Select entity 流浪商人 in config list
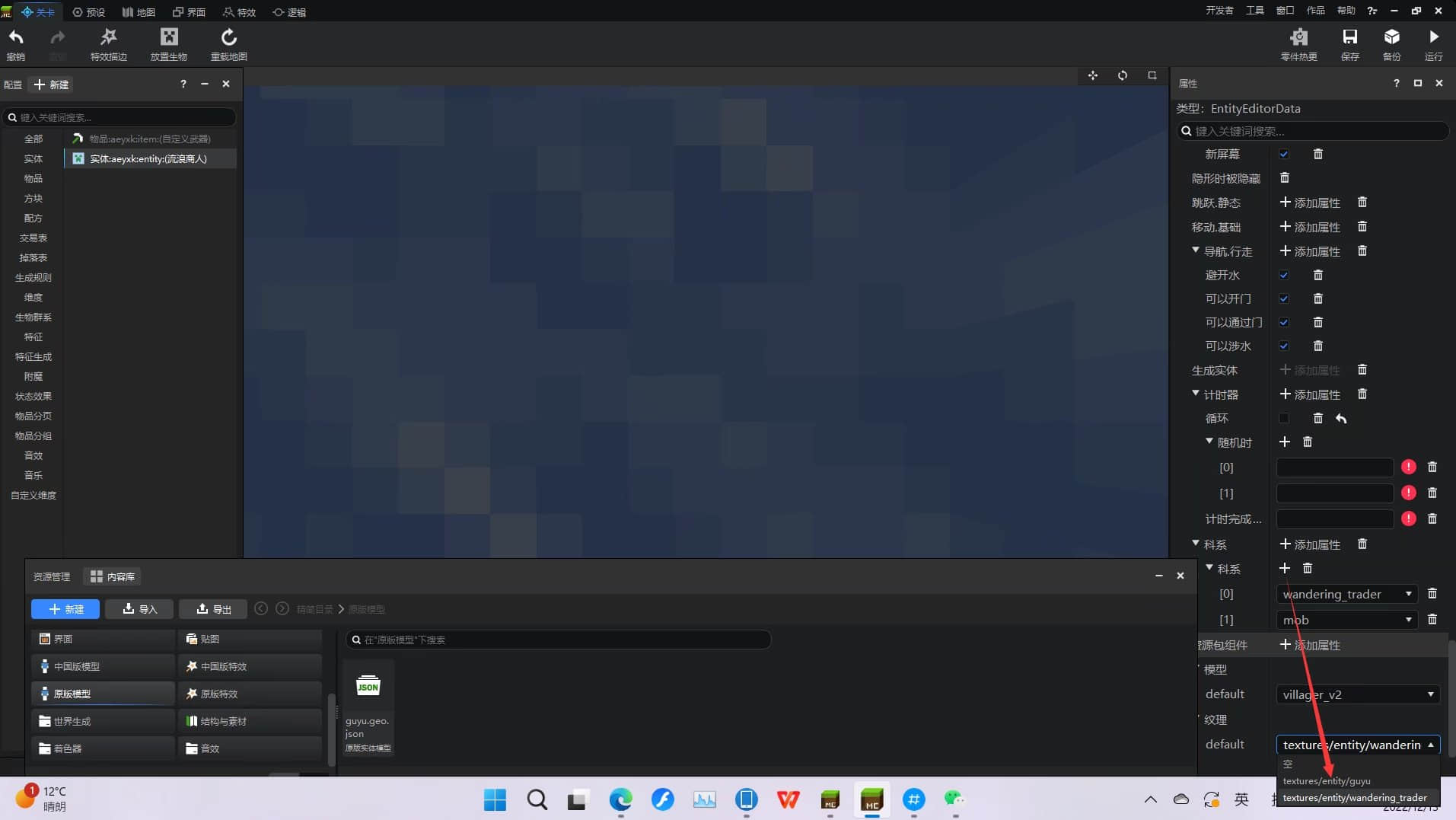Image resolution: width=1456 pixels, height=820 pixels. click(x=151, y=158)
